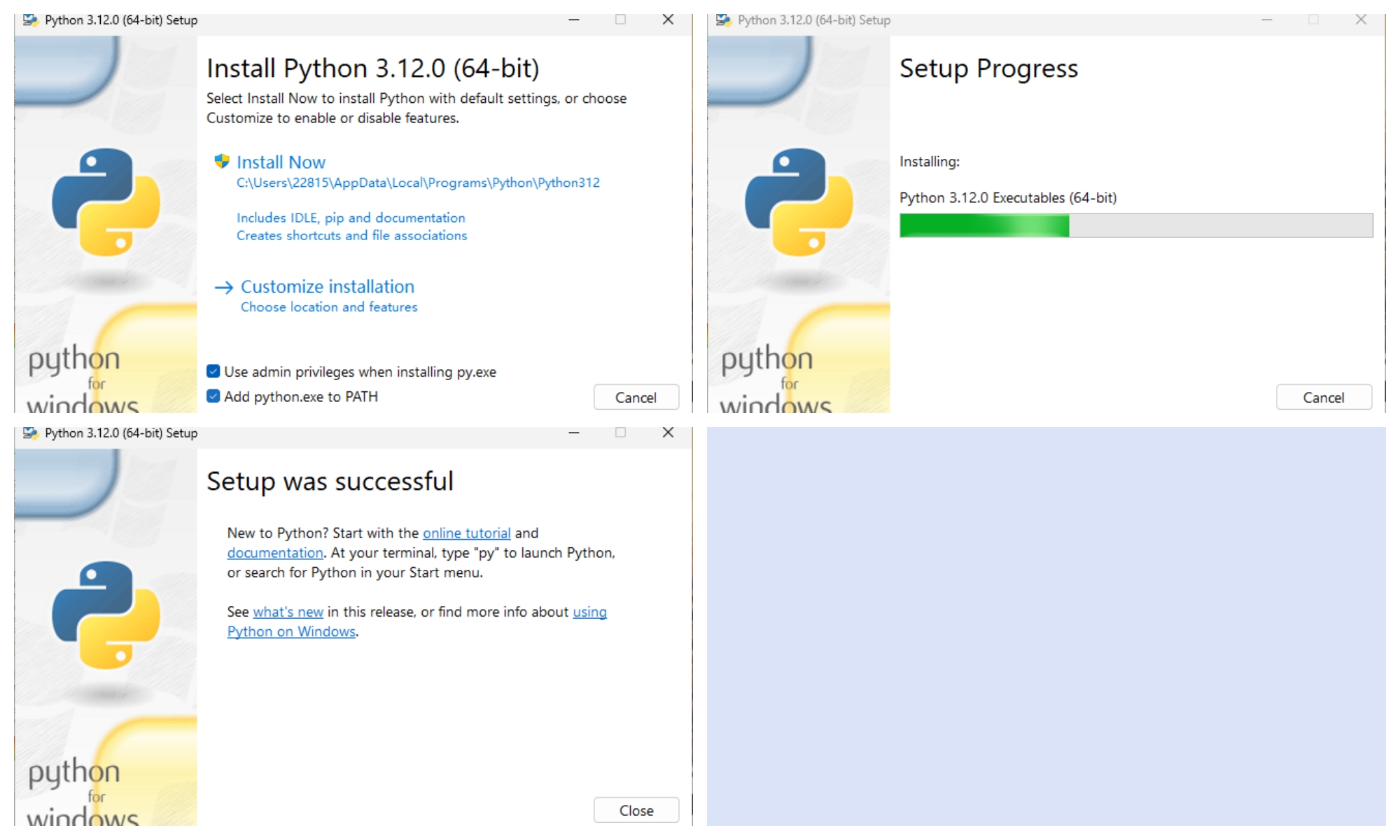Cancel the Install Python 3.12.0 window

coord(636,397)
